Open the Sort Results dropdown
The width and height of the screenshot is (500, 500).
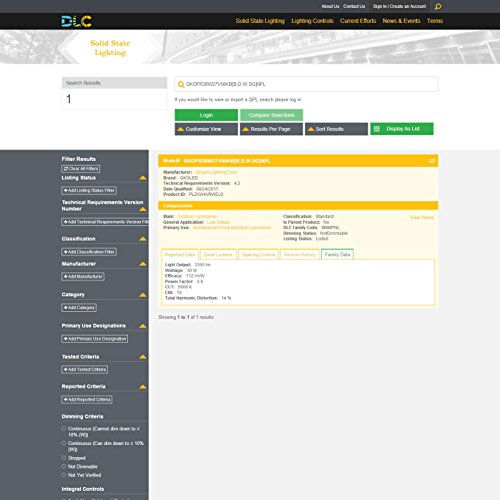336,129
